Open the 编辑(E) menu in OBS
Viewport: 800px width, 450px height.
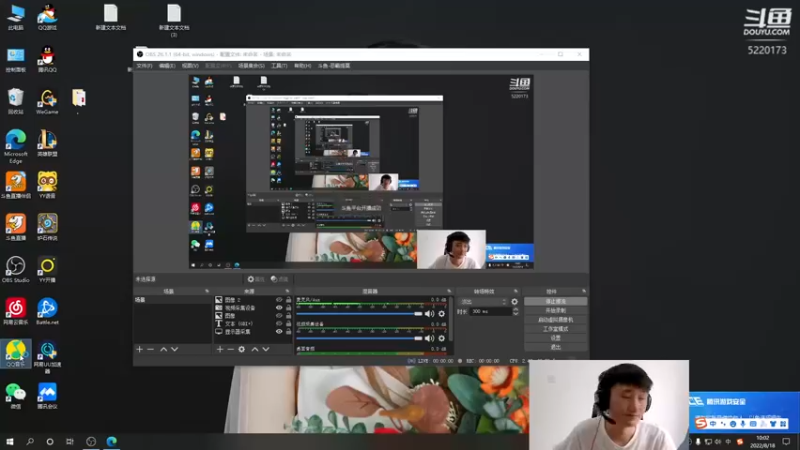point(167,66)
